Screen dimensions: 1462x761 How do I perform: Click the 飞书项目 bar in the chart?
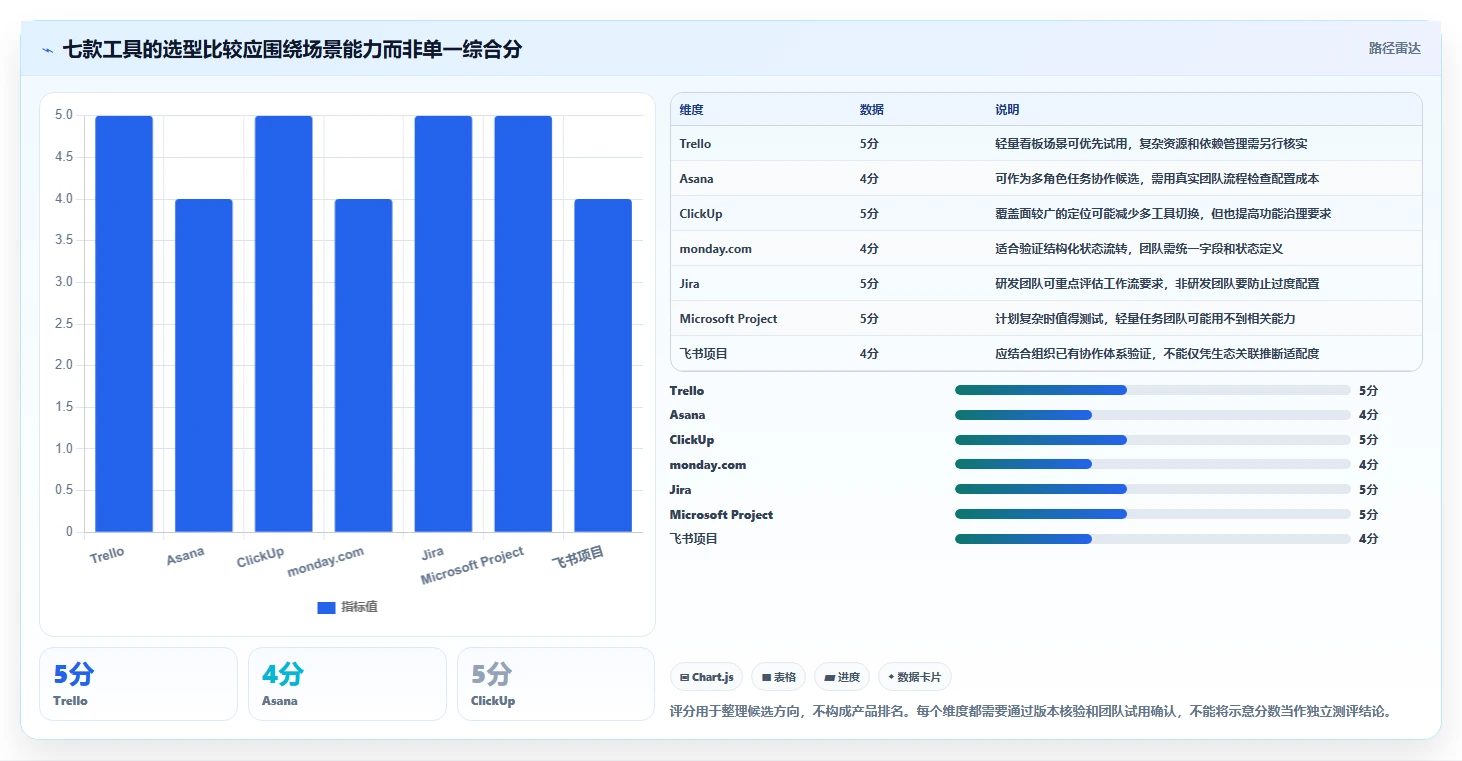click(x=603, y=365)
